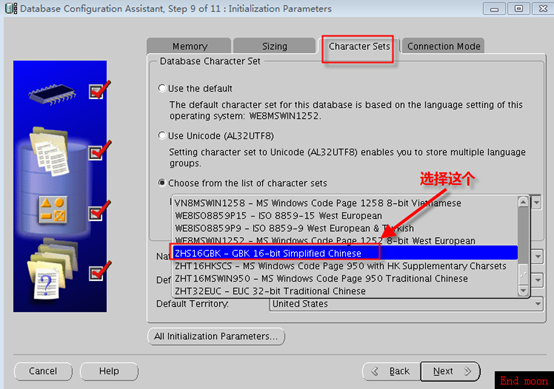Open the Default Language dropdown arrow
The width and height of the screenshot is (554, 389).
click(x=537, y=280)
